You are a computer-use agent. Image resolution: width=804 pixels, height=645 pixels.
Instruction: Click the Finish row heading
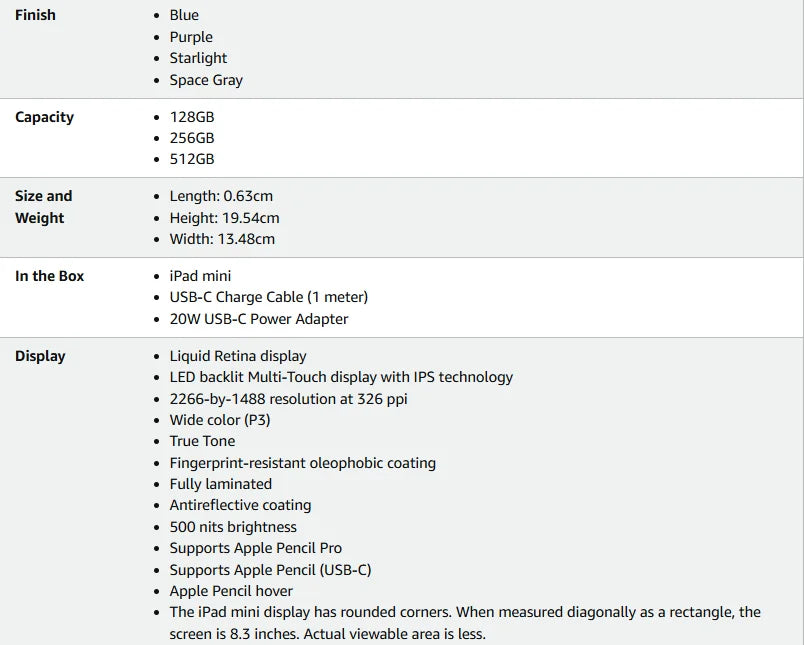point(35,15)
